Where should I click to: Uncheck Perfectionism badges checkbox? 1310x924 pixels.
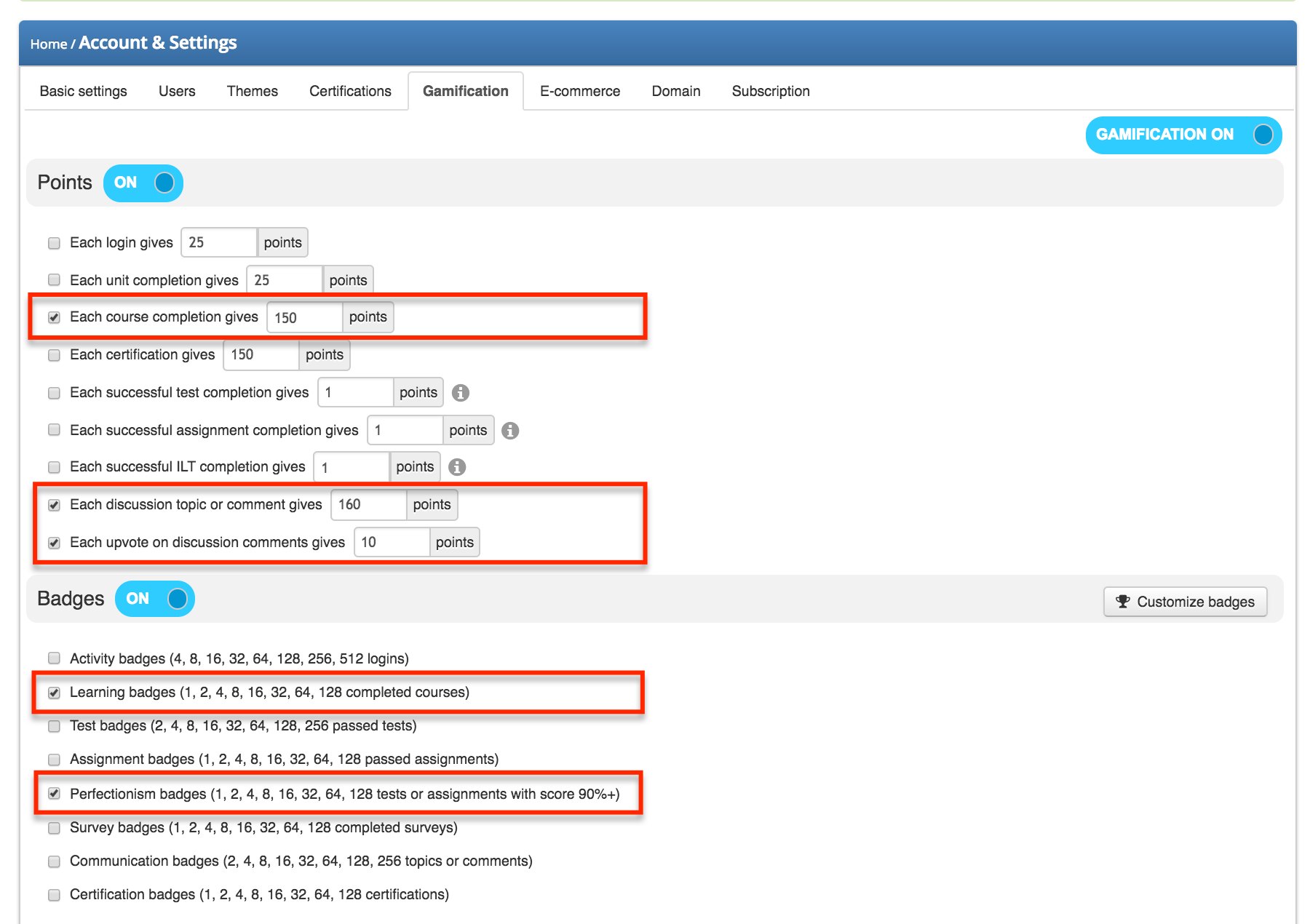click(54, 794)
